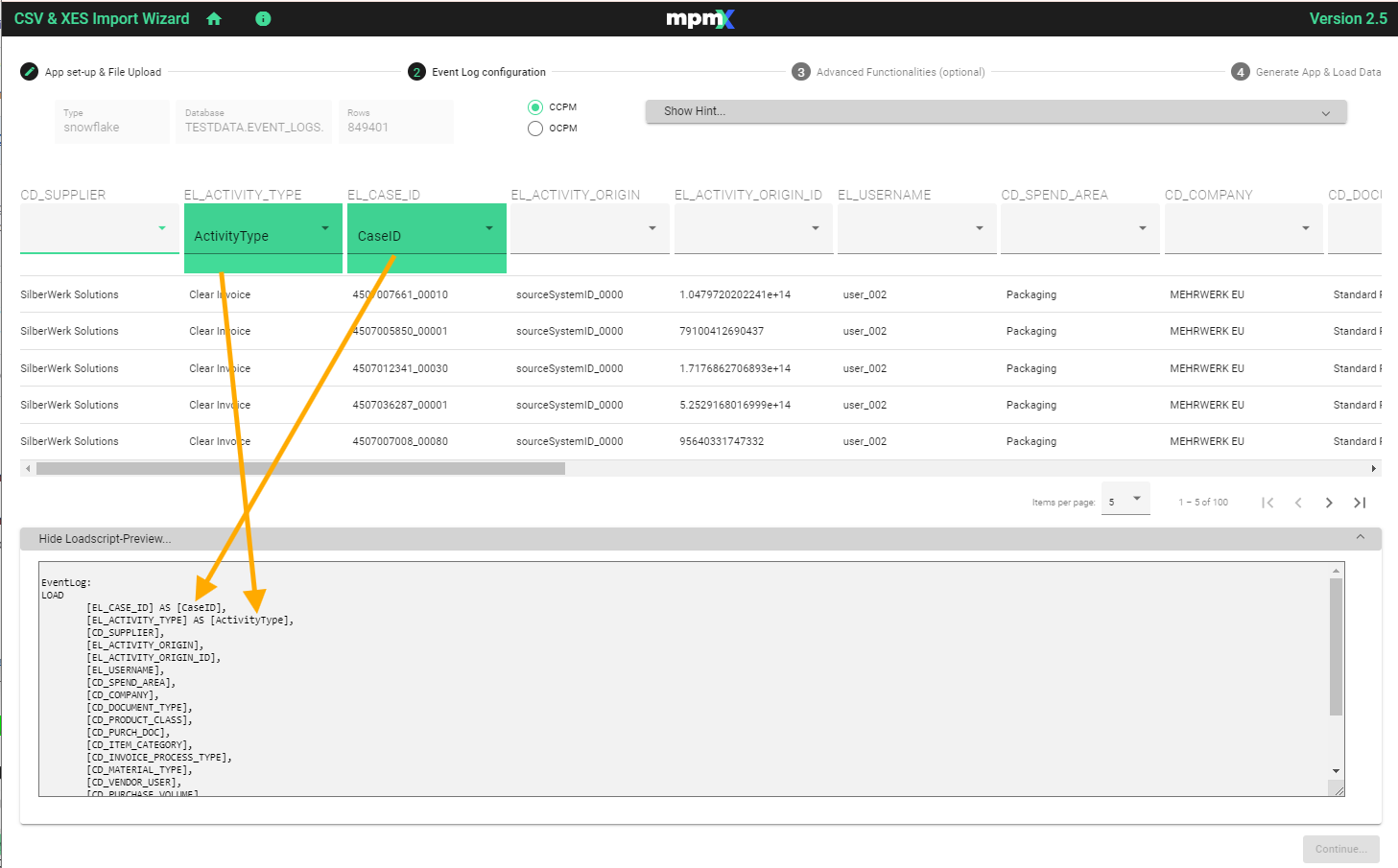This screenshot has width=1398, height=868.
Task: Click the CSV & XES Import Wizard title
Action: [102, 19]
